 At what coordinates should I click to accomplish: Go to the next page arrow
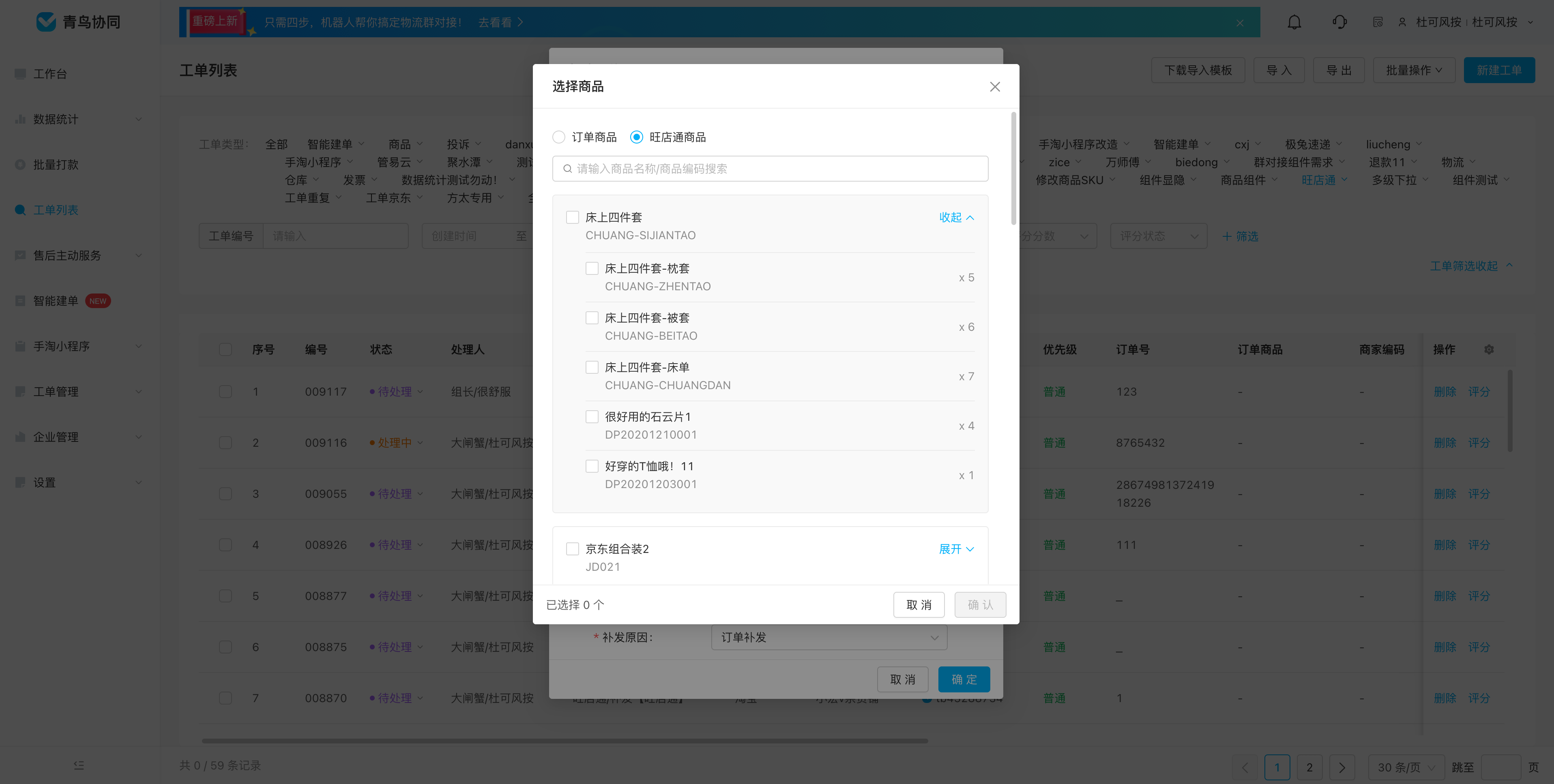tap(1342, 767)
